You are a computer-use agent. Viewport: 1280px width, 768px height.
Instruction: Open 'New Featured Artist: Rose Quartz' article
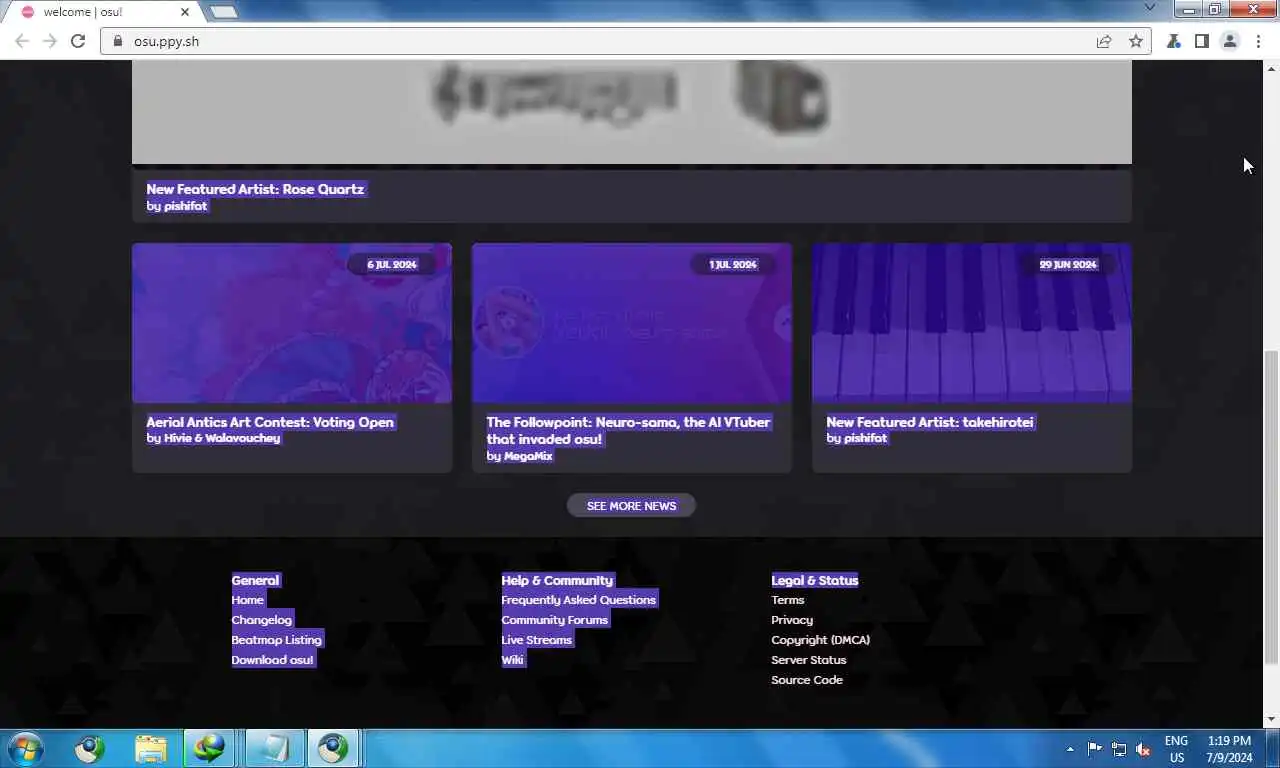click(255, 189)
